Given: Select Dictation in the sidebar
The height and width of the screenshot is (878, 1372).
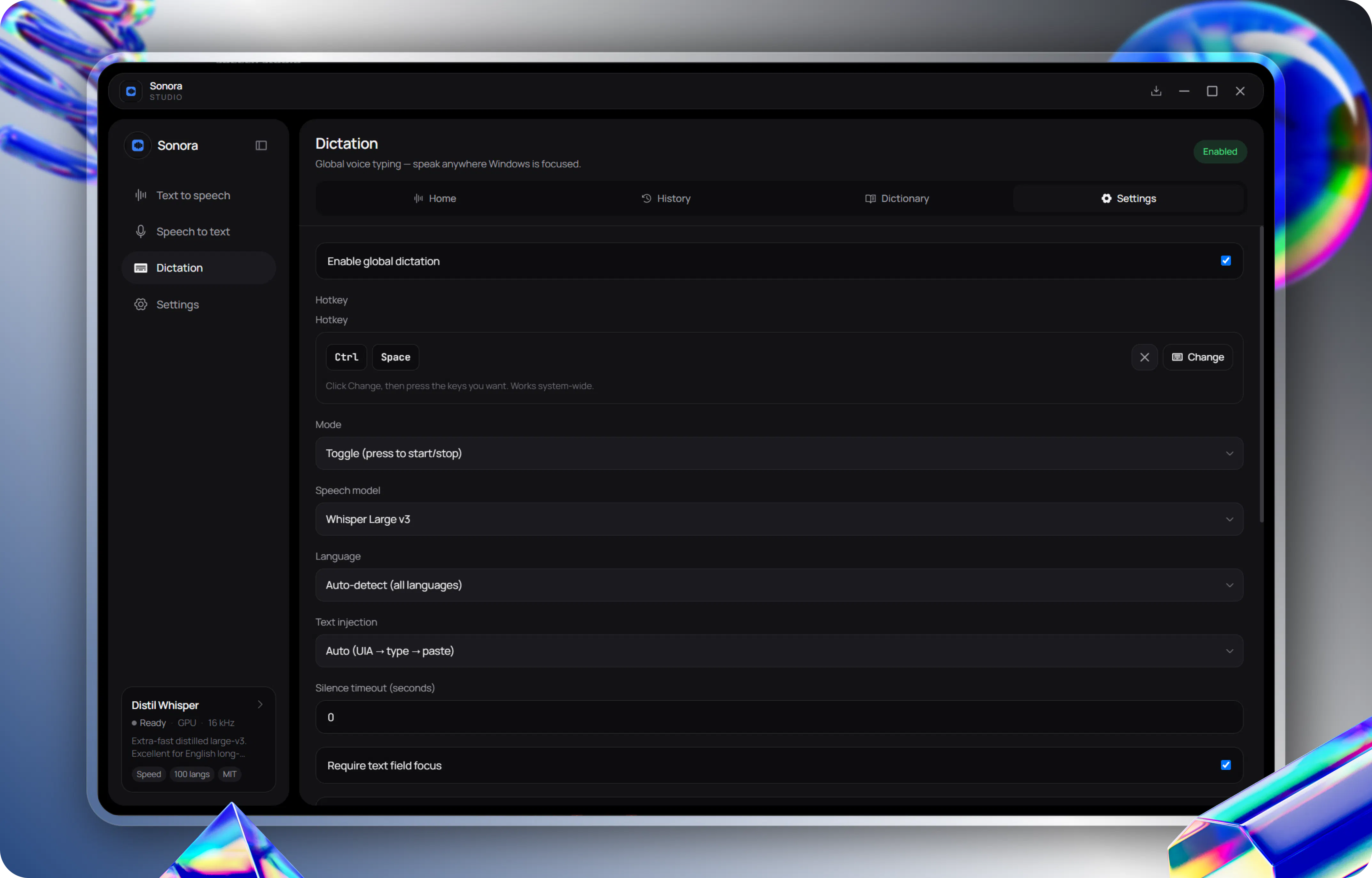Looking at the screenshot, I should pos(199,268).
